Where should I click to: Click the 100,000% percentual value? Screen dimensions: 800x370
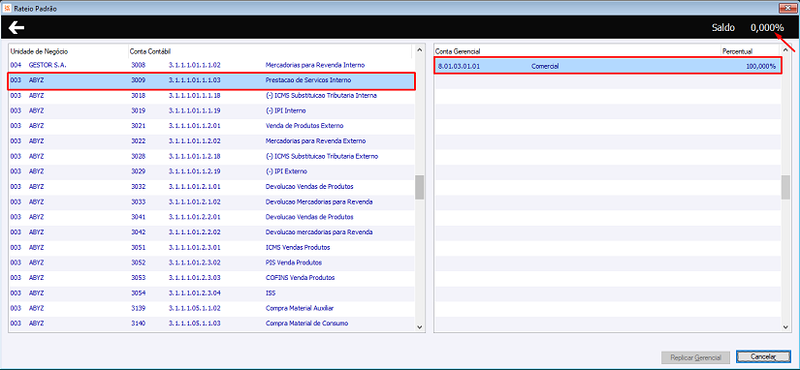click(761, 66)
